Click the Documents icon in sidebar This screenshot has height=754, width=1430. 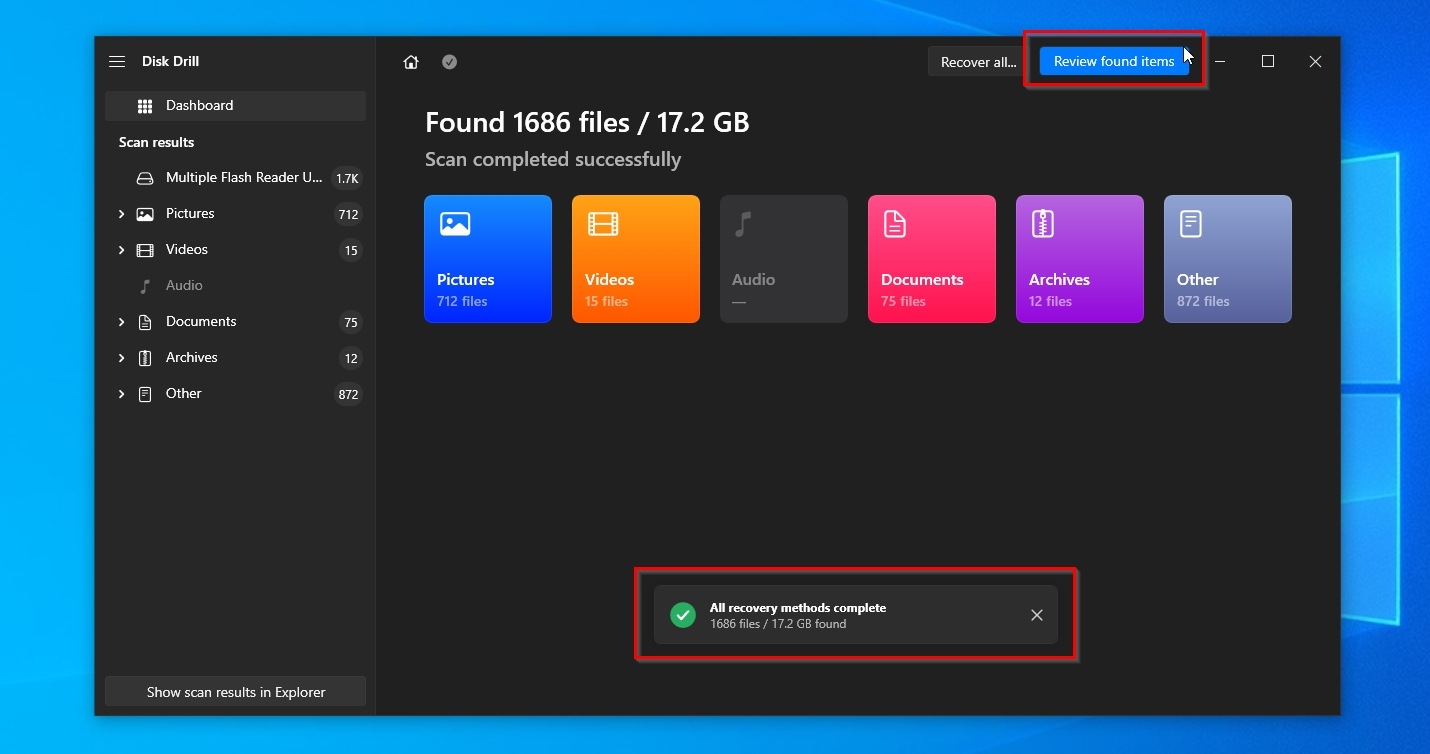coord(145,322)
